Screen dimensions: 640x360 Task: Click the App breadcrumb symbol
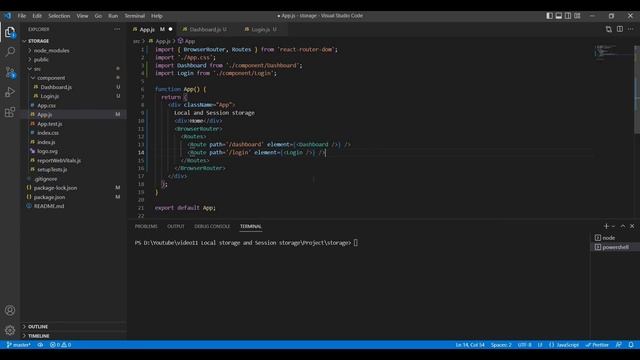(x=187, y=41)
